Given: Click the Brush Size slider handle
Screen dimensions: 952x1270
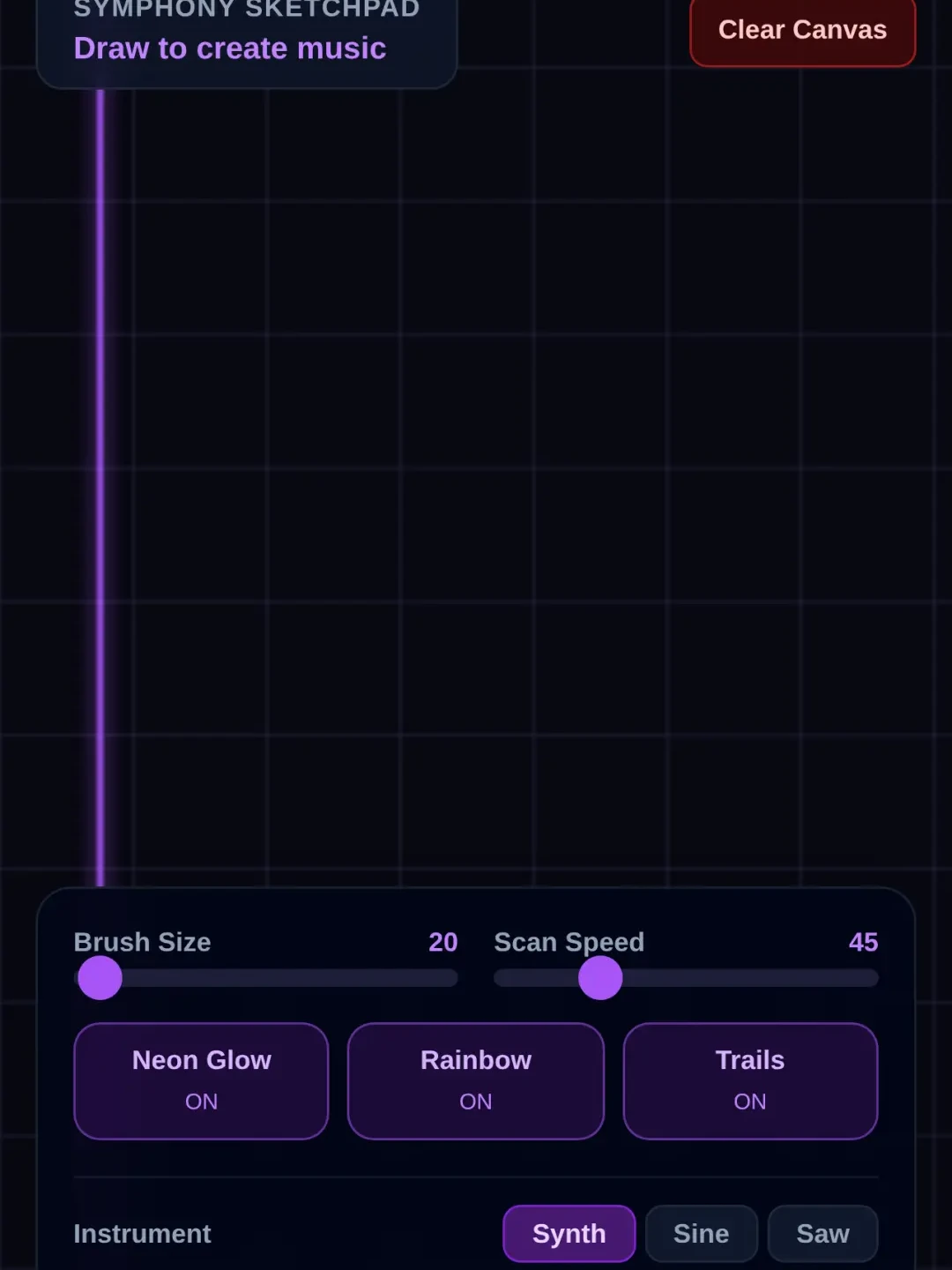Looking at the screenshot, I should (x=100, y=977).
